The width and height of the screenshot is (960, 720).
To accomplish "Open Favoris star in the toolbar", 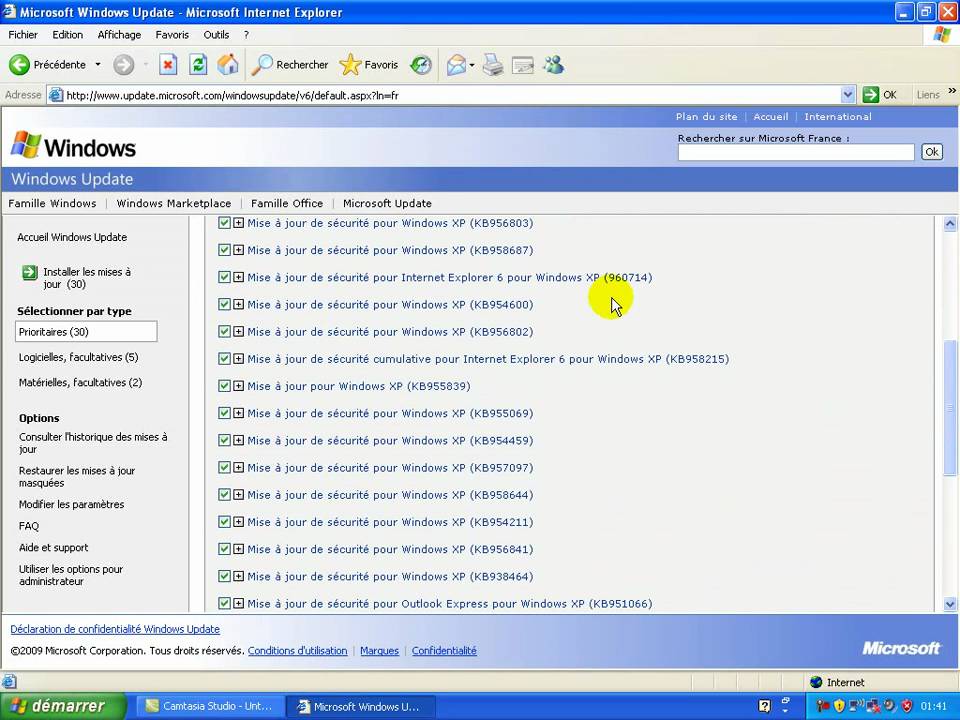I will click(x=350, y=64).
